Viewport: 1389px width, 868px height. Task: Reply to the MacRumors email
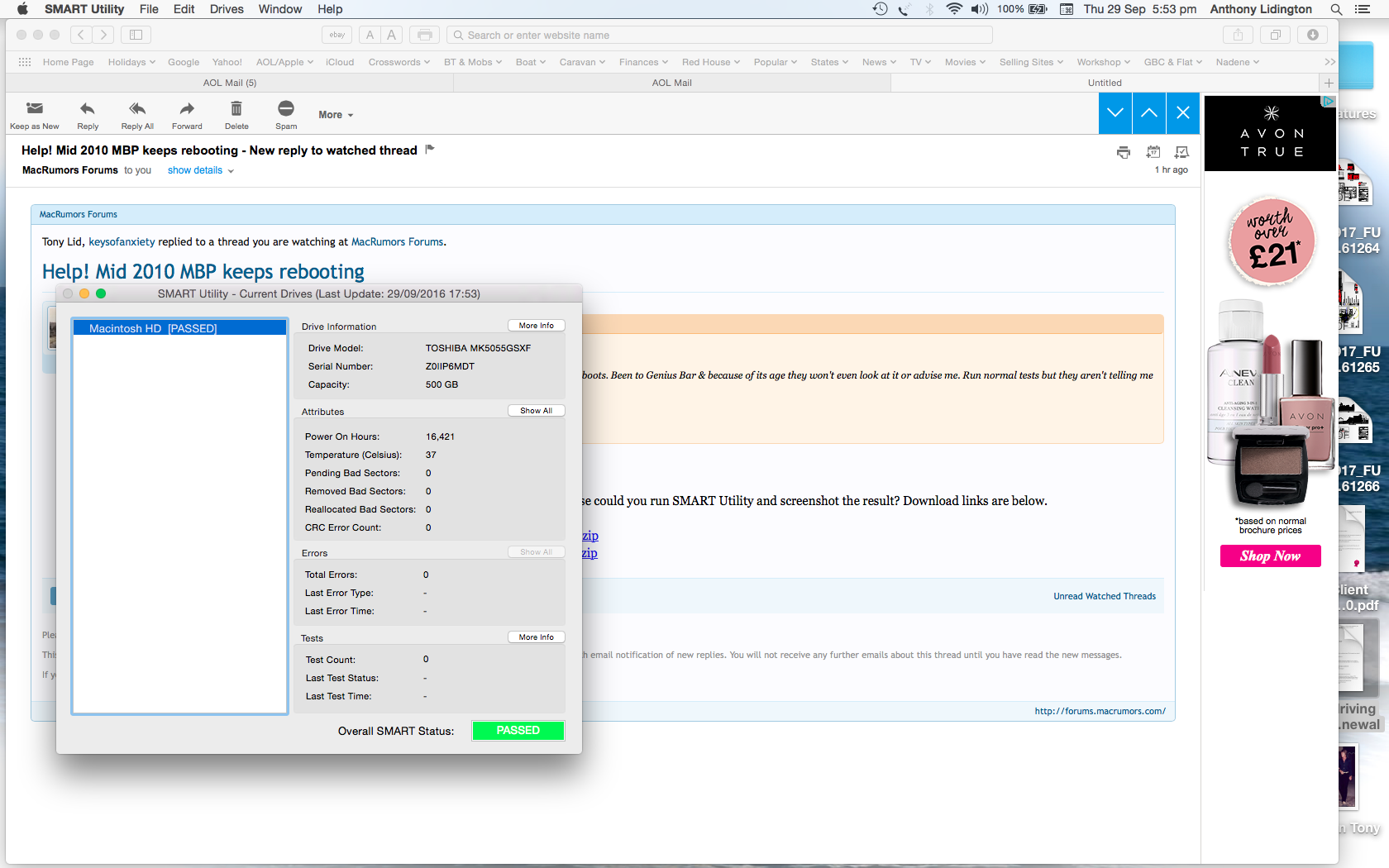click(x=88, y=108)
